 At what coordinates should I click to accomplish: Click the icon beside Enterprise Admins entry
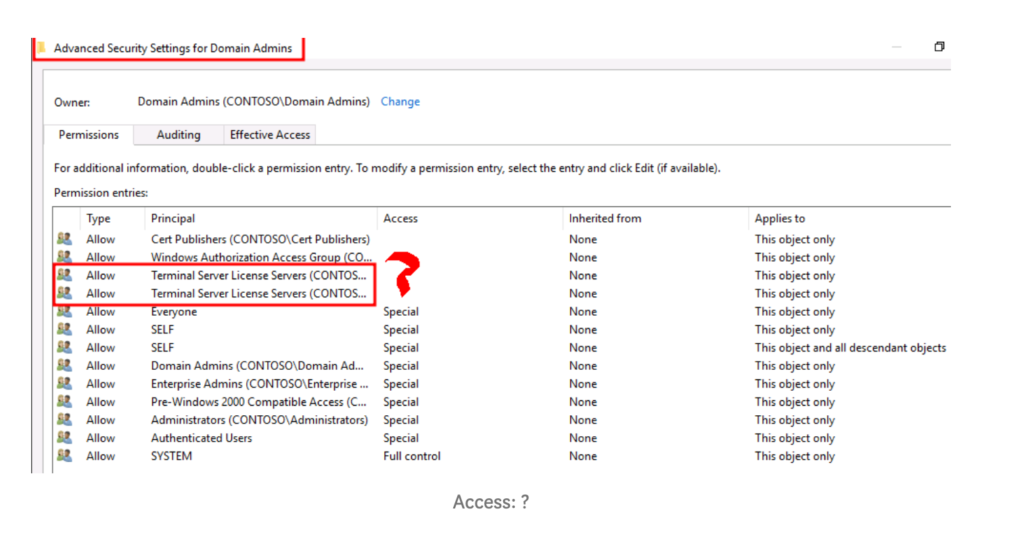coord(65,384)
